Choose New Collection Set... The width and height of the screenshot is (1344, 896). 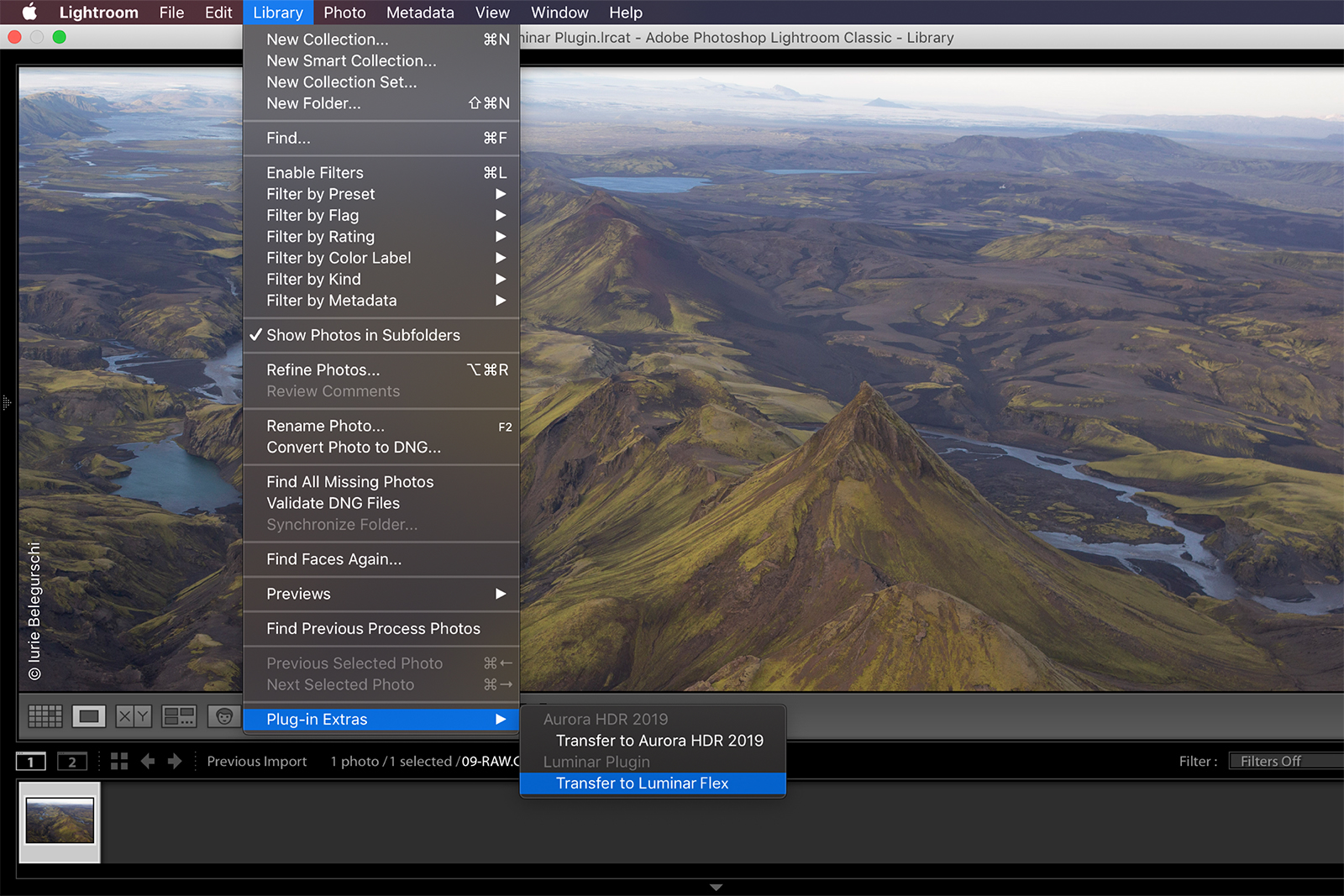tap(381, 82)
